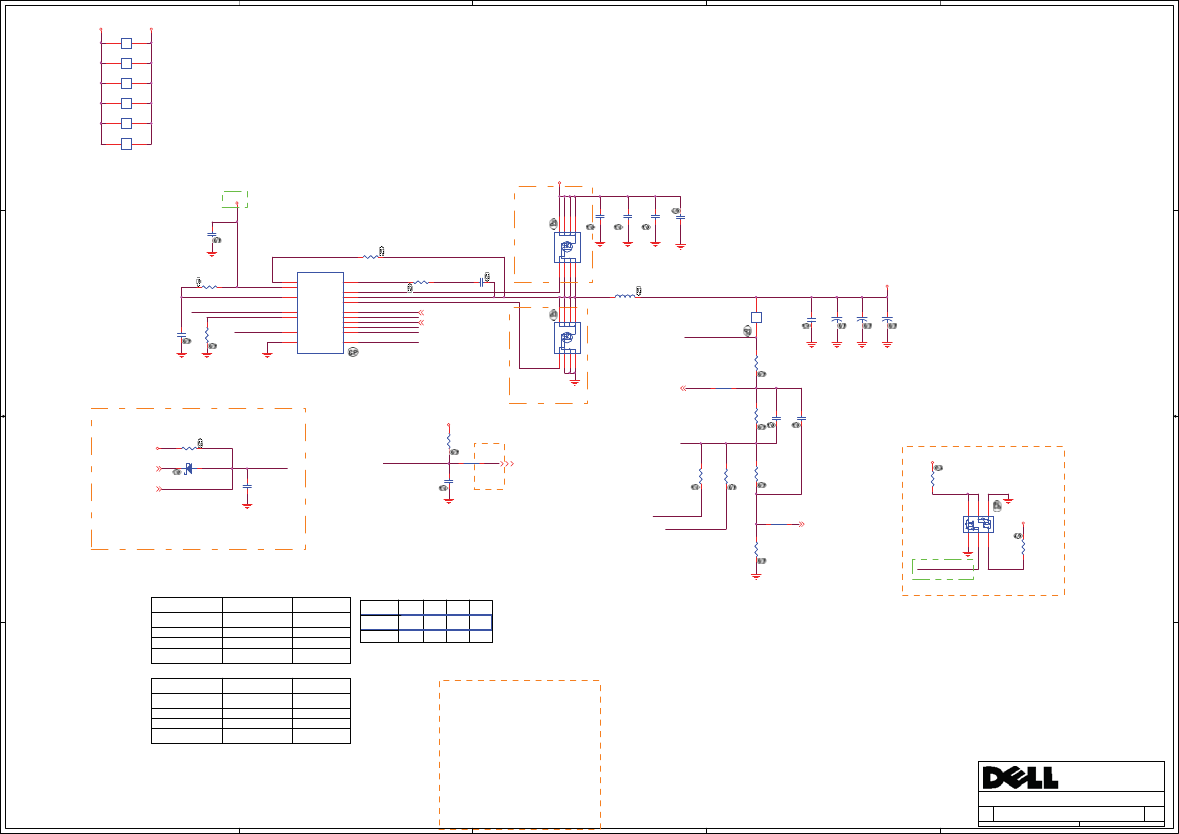Select the small square test point above divider

[756, 317]
